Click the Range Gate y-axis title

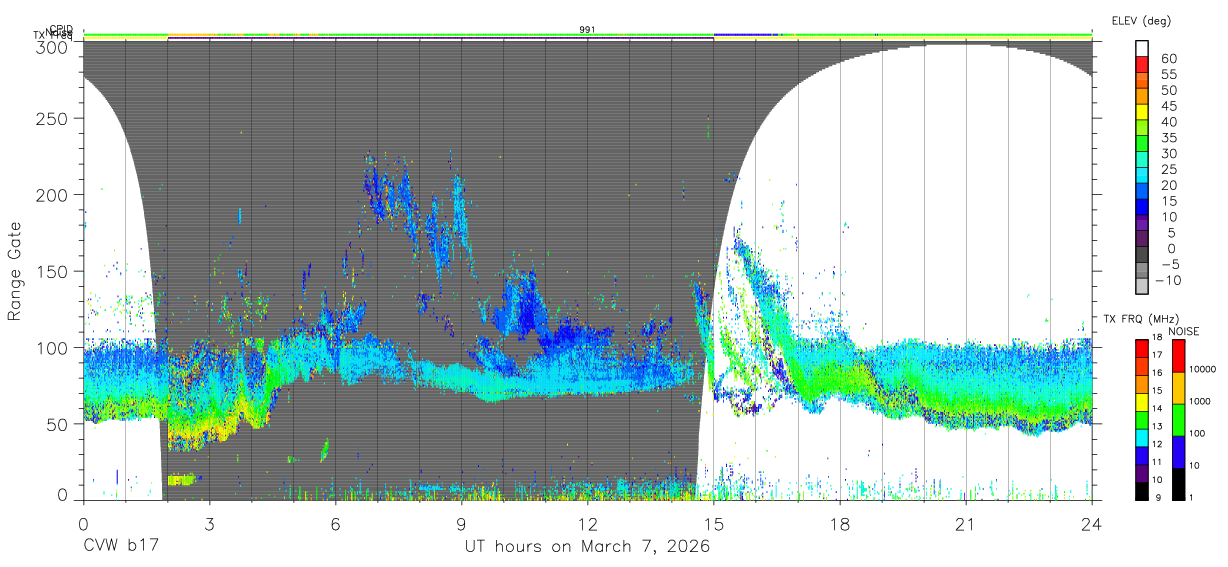click(x=15, y=271)
